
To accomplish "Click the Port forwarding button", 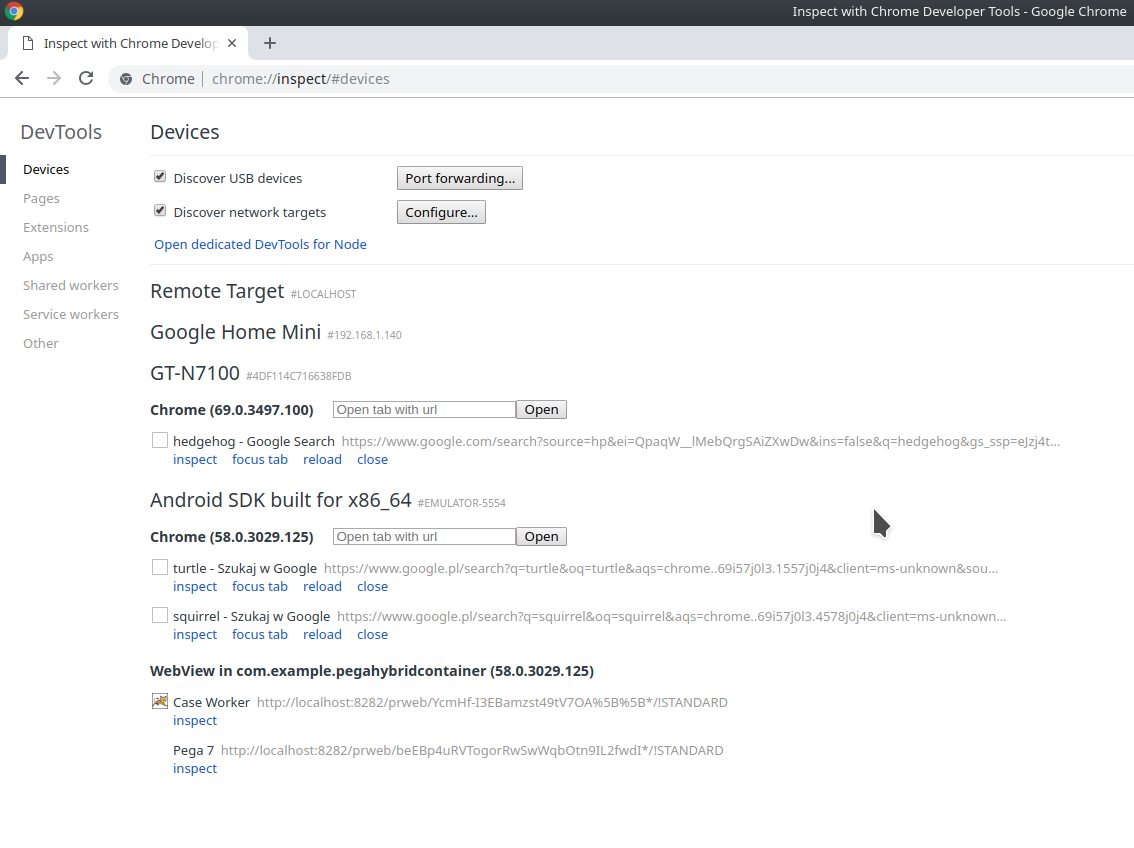I will tap(460, 178).
